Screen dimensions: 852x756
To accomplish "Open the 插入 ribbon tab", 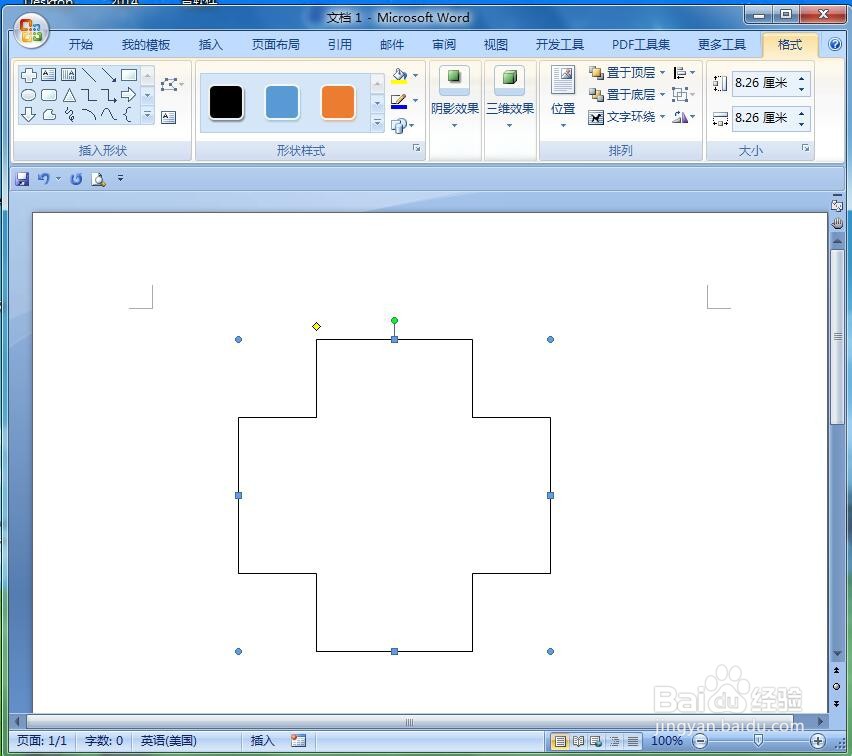I will (x=210, y=45).
